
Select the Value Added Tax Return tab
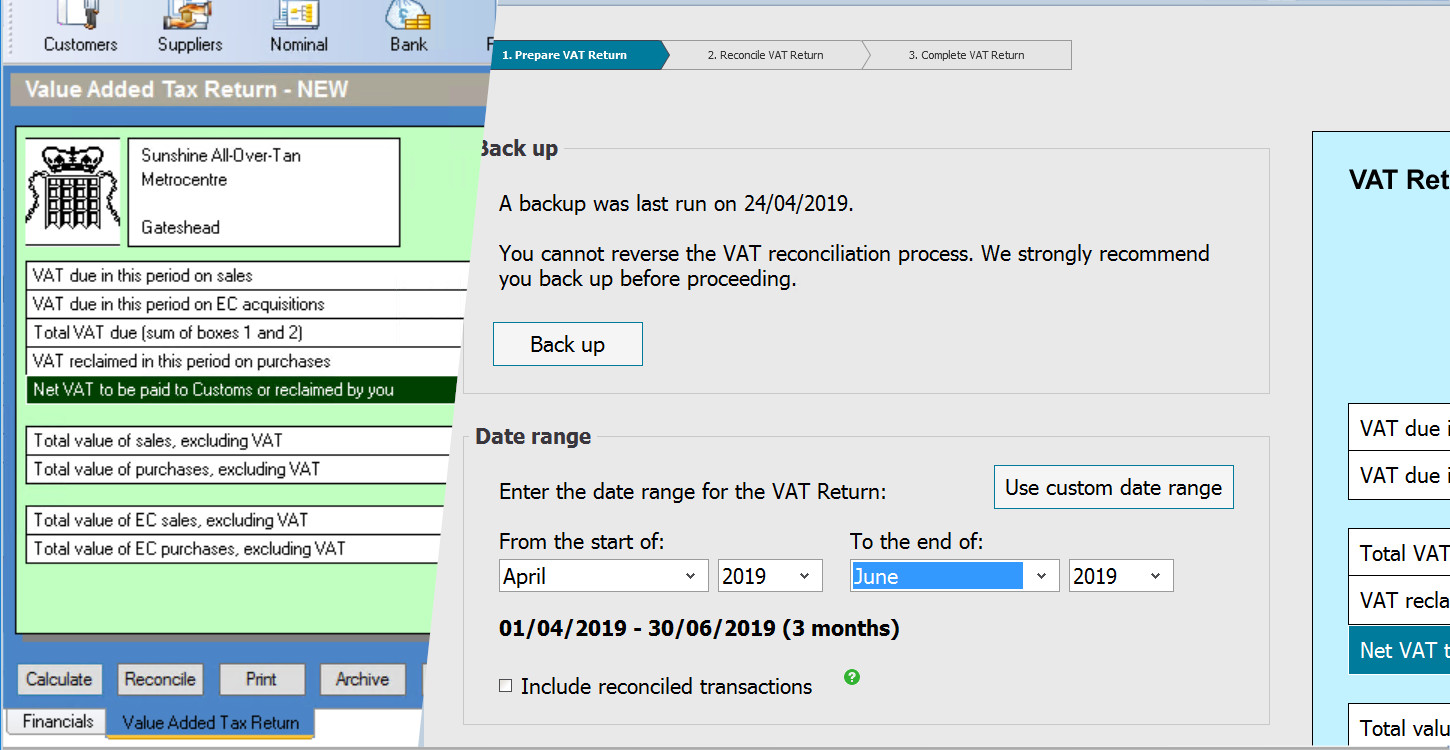click(x=210, y=722)
